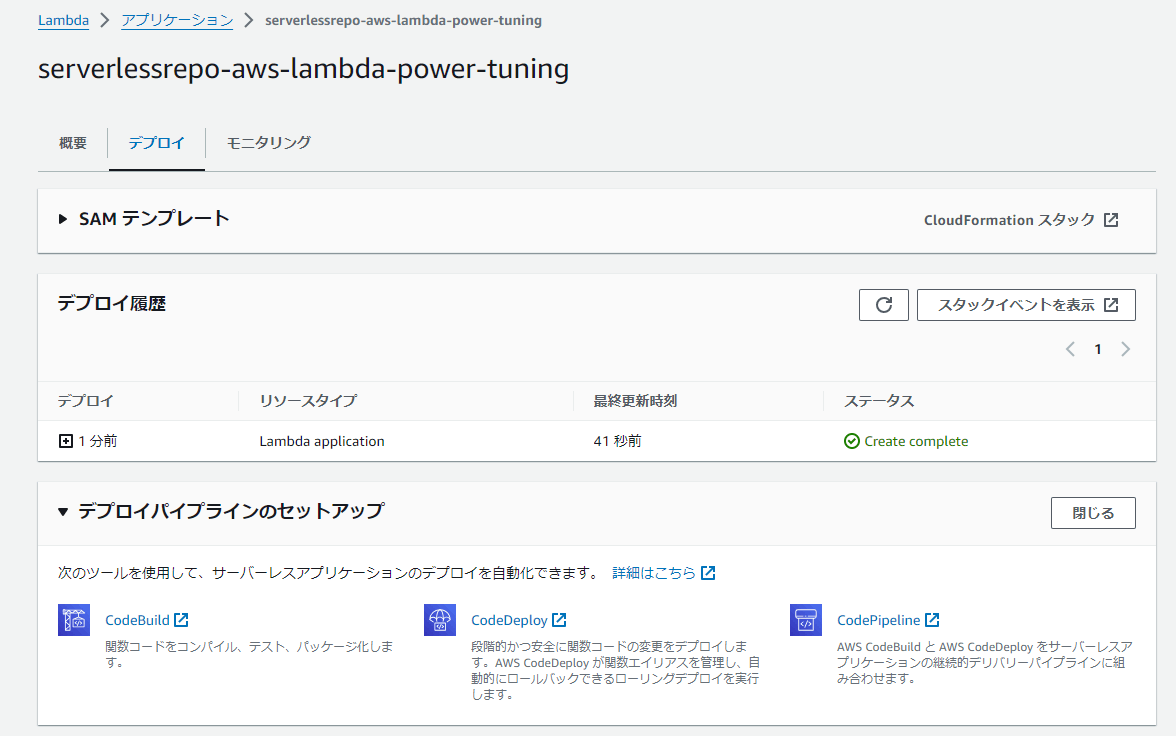This screenshot has height=736, width=1176.
Task: Open the CloudFormation スタック link
Action: pos(1021,220)
